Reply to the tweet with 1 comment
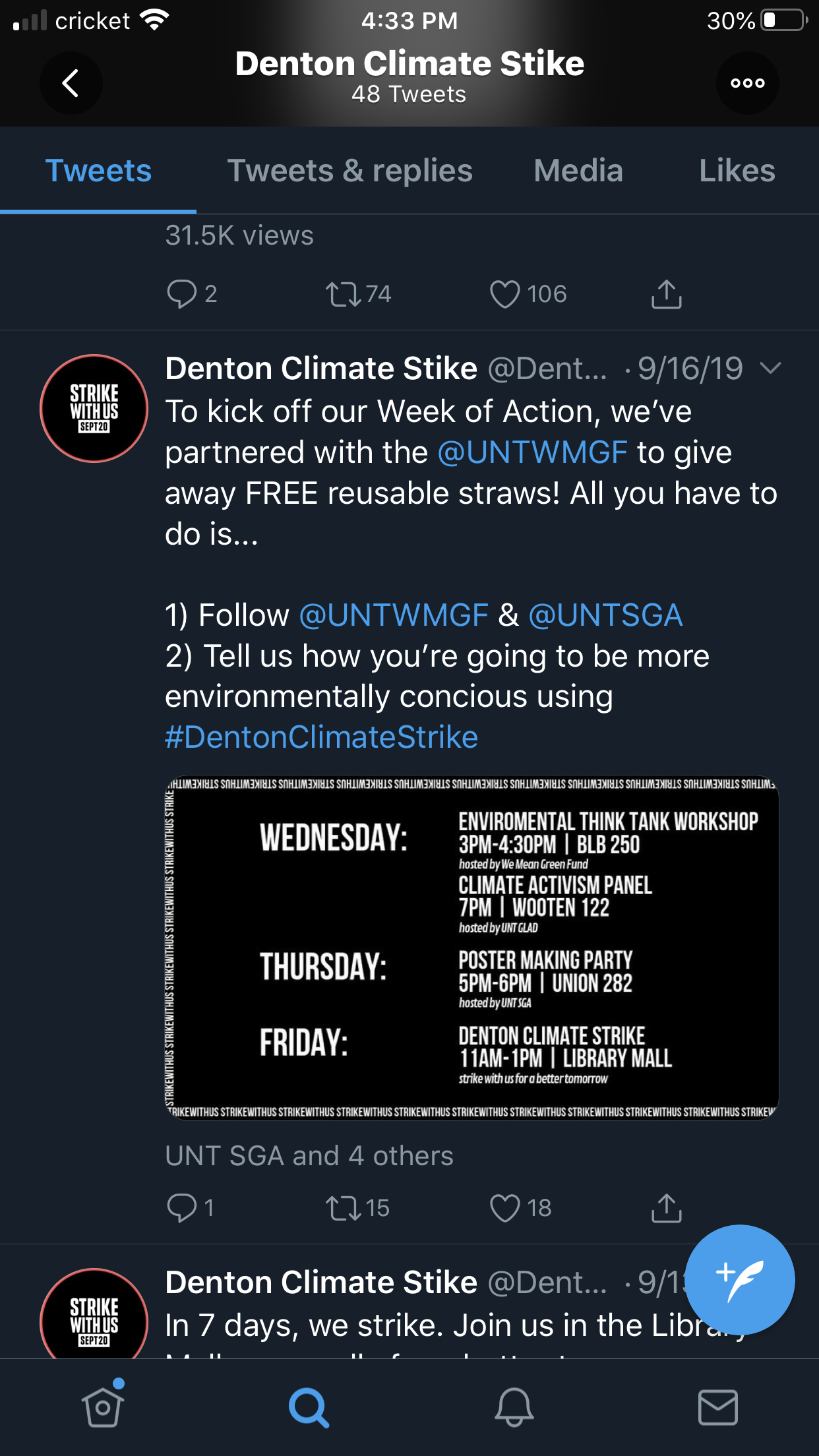Image resolution: width=819 pixels, height=1456 pixels. pos(182,1208)
